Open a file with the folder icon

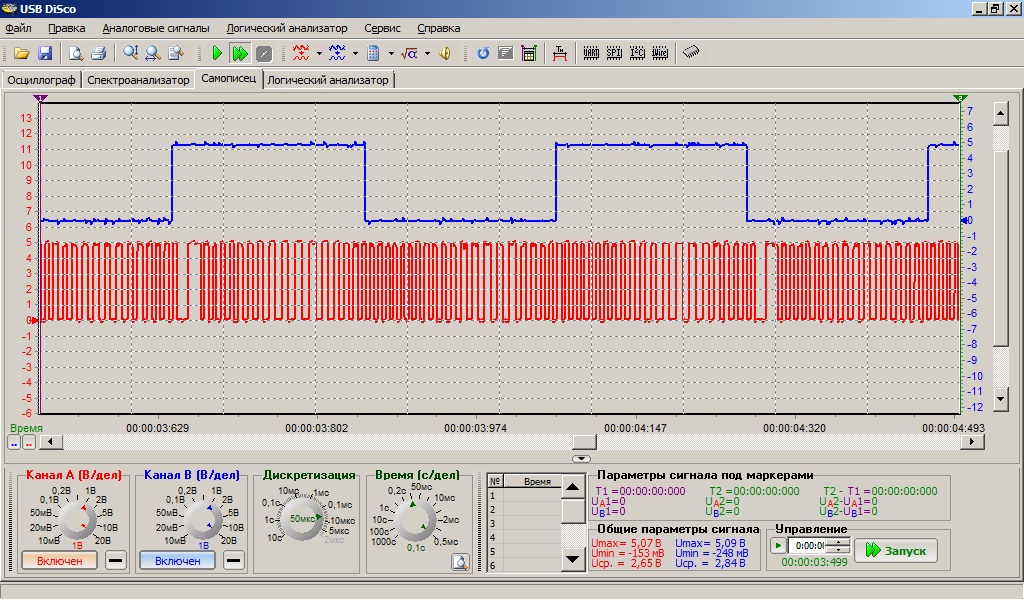22,54
